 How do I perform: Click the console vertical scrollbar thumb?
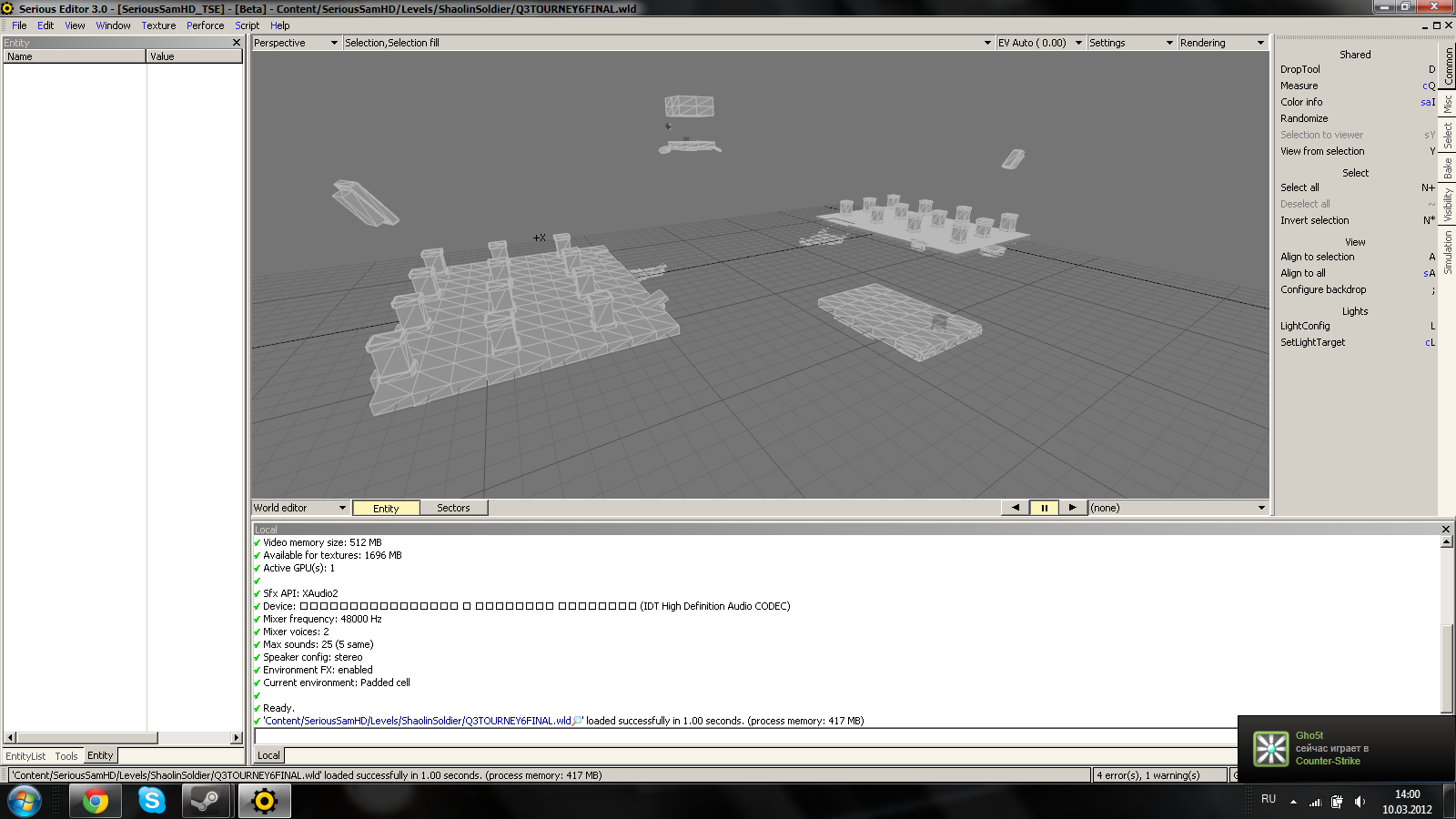point(1446,668)
